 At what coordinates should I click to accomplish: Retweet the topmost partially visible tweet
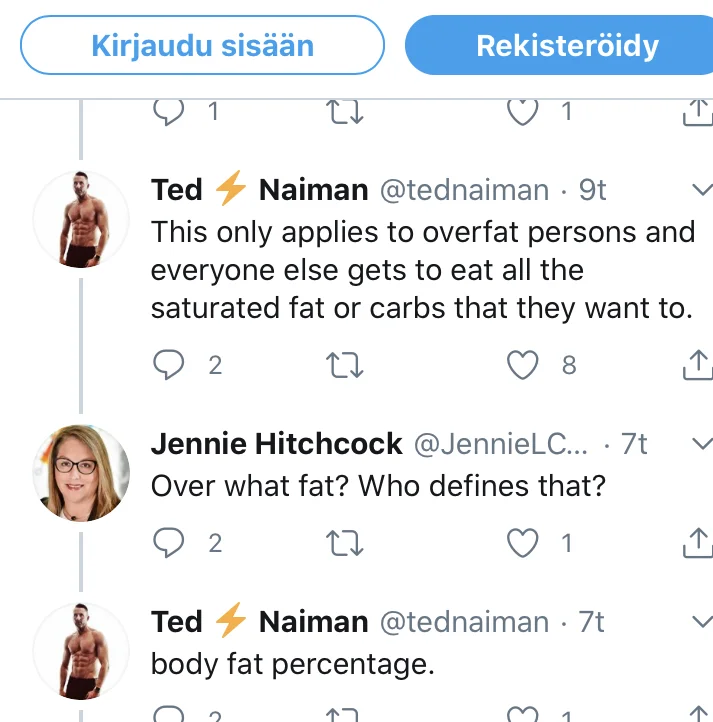[x=345, y=112]
